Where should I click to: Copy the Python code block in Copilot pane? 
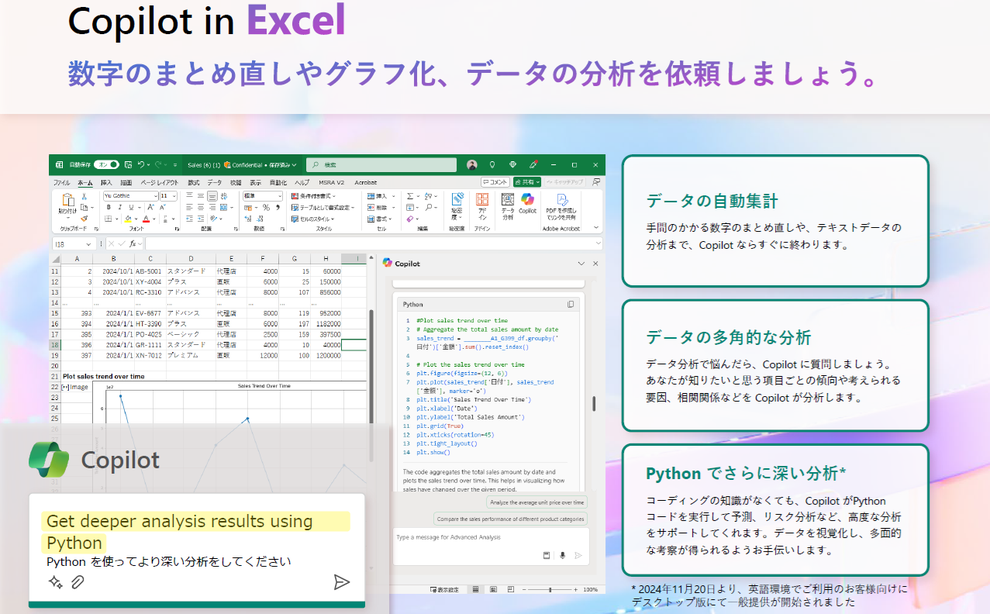571,304
